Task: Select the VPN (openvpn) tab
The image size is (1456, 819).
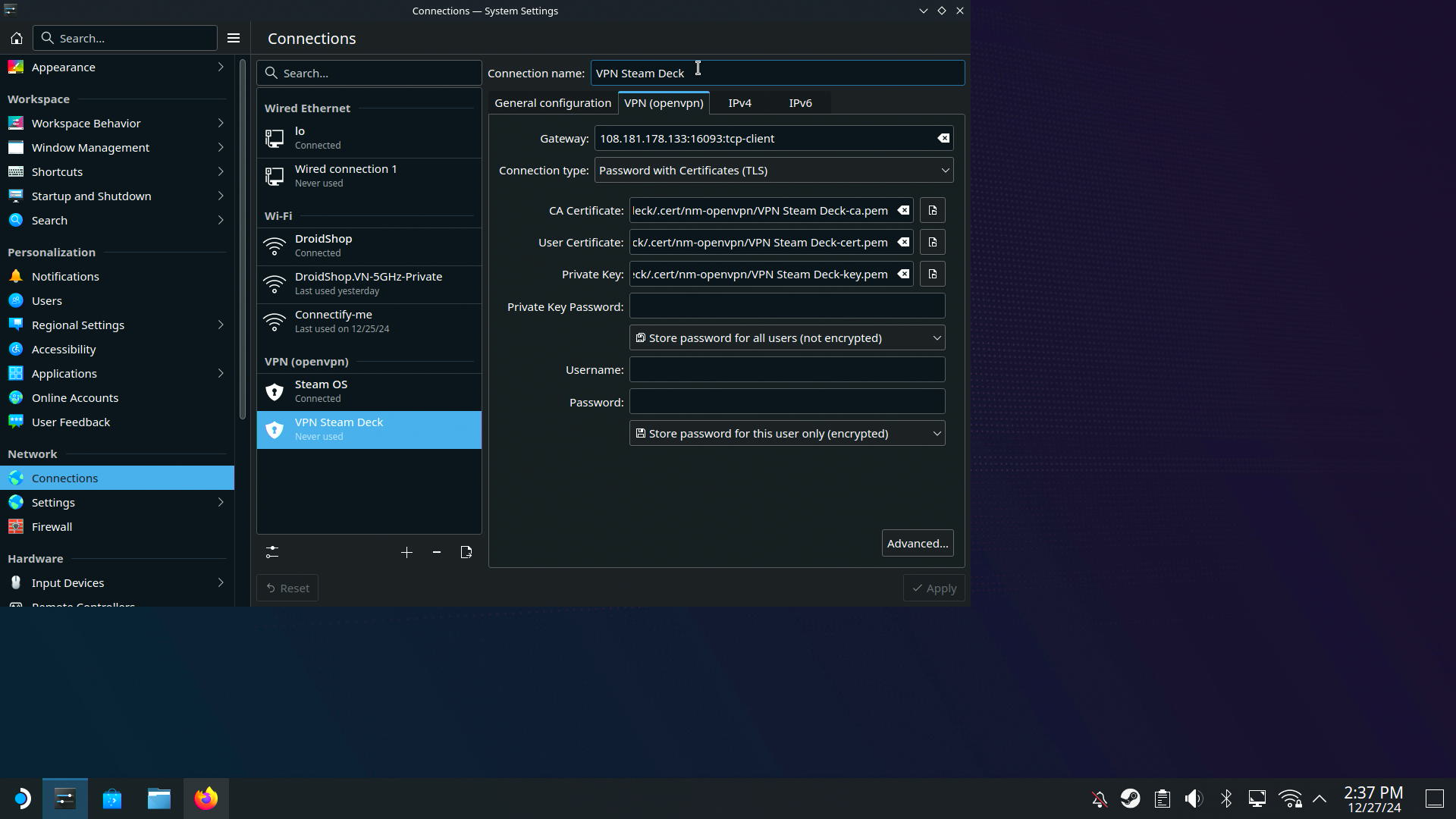Action: [x=664, y=103]
